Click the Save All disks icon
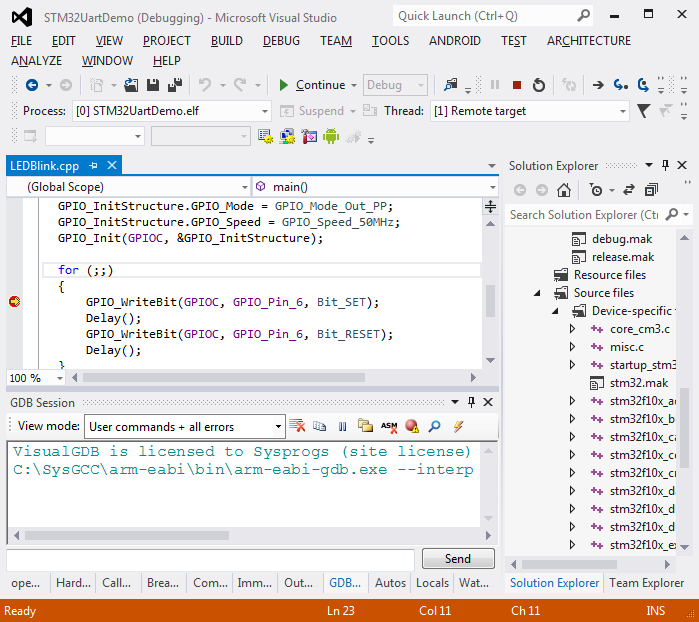699x622 pixels. [x=175, y=85]
